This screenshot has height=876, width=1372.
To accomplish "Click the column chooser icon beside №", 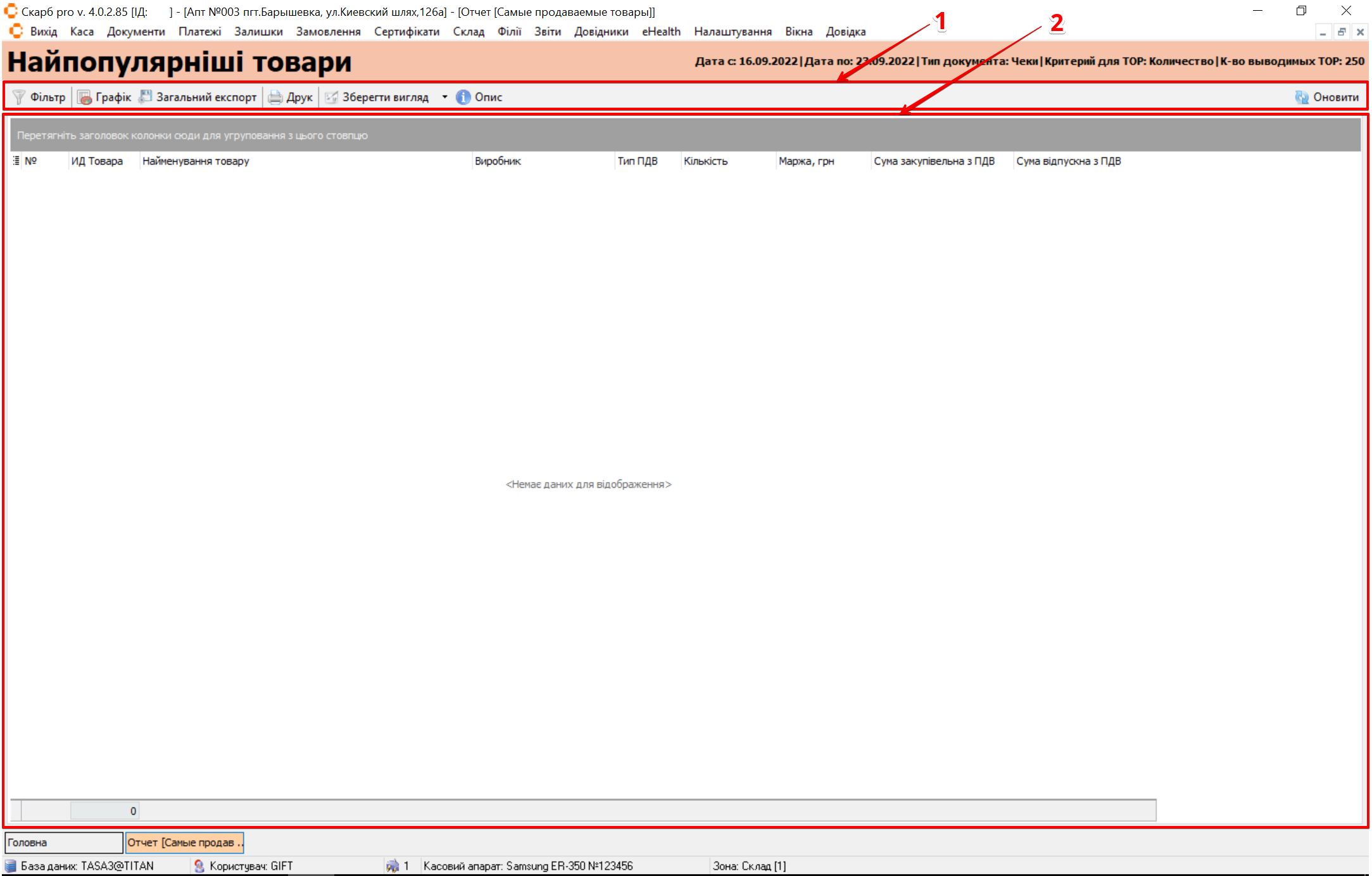I will click(16, 161).
